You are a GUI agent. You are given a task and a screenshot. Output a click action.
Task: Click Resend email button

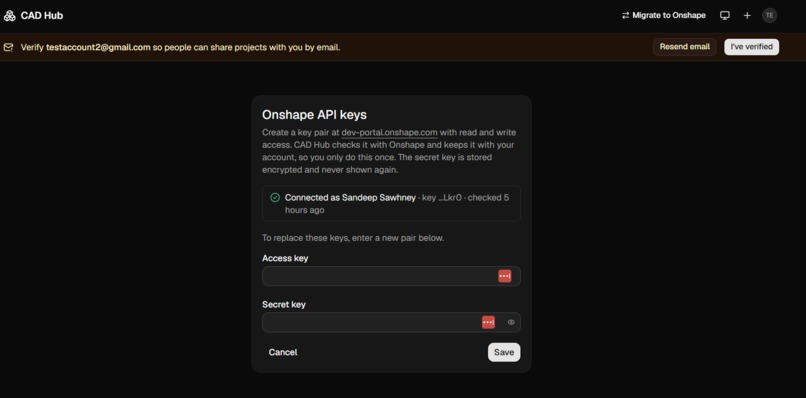pos(685,47)
